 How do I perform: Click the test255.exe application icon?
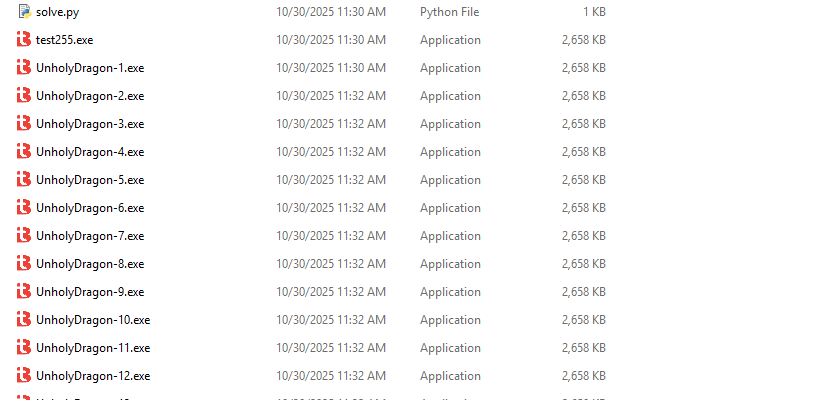[x=24, y=40]
